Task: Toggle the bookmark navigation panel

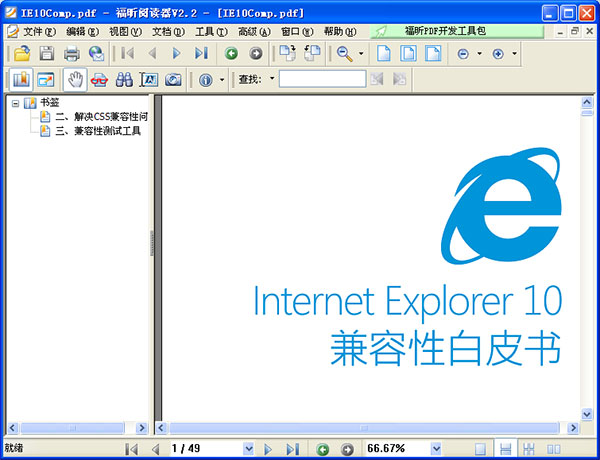Action: pos(21,80)
